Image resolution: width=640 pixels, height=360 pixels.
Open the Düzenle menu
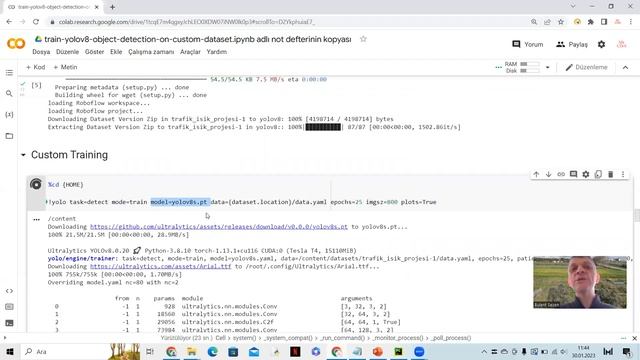67,52
